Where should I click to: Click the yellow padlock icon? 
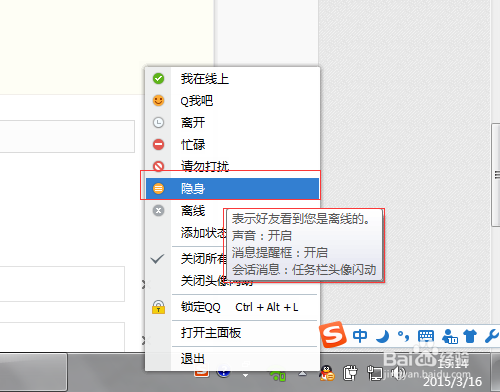point(158,307)
